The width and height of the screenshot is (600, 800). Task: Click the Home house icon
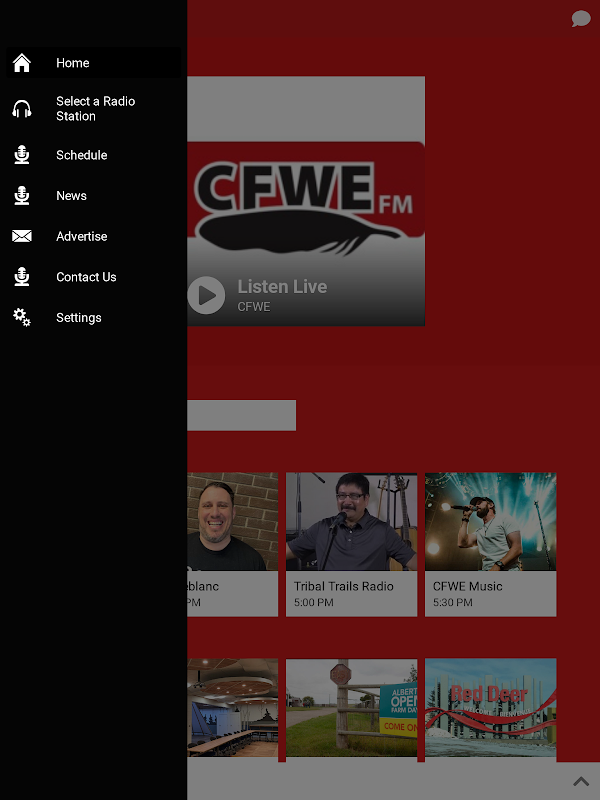(21, 63)
